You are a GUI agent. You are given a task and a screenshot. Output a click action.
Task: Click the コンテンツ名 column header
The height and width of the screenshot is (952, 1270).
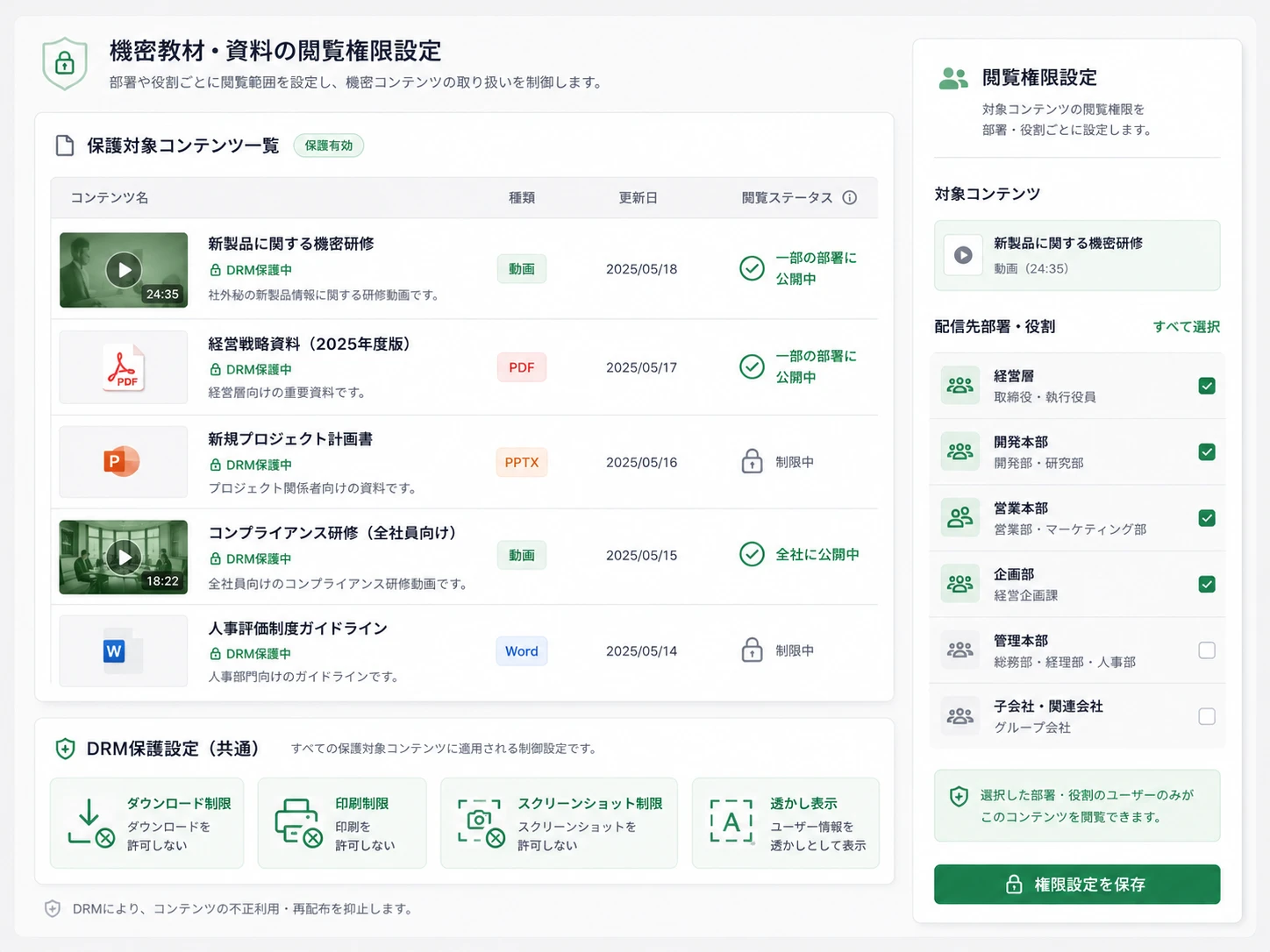click(x=110, y=198)
